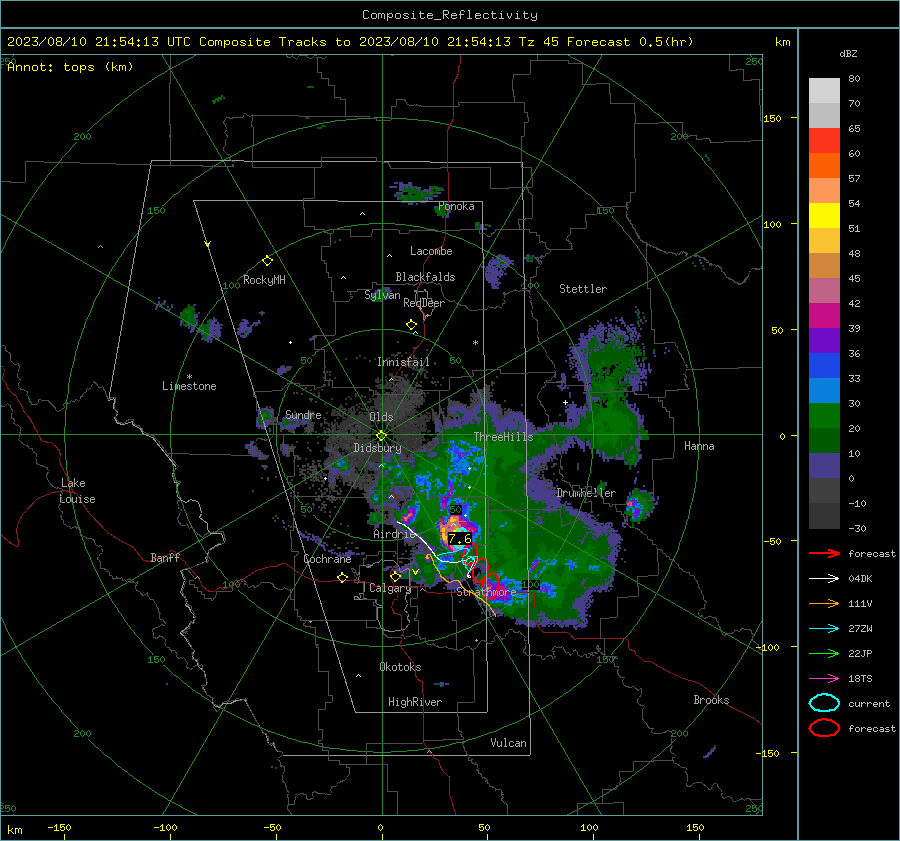Click the red forecast ellipse legend symbol
The image size is (900, 841).
pyautogui.click(x=824, y=728)
